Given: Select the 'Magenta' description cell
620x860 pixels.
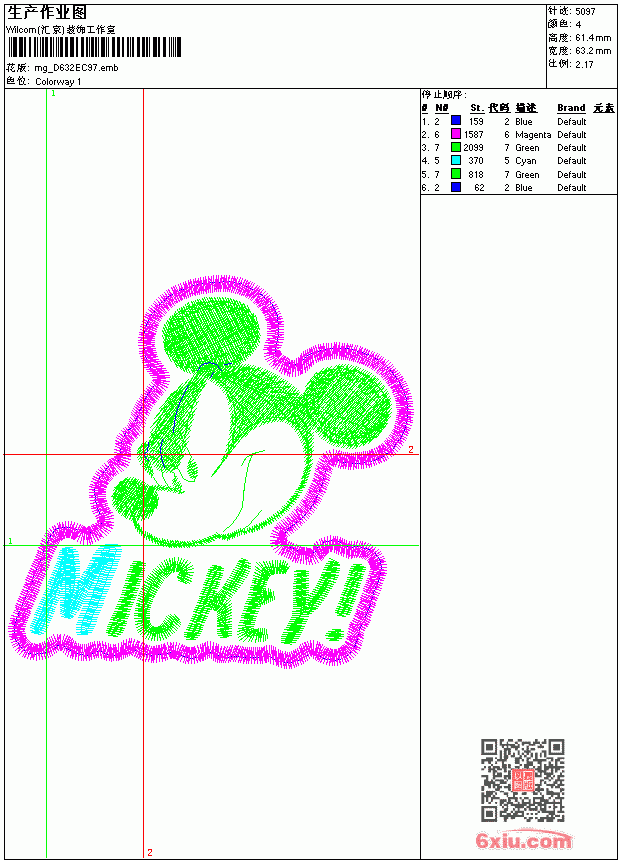Looking at the screenshot, I should 533,135.
